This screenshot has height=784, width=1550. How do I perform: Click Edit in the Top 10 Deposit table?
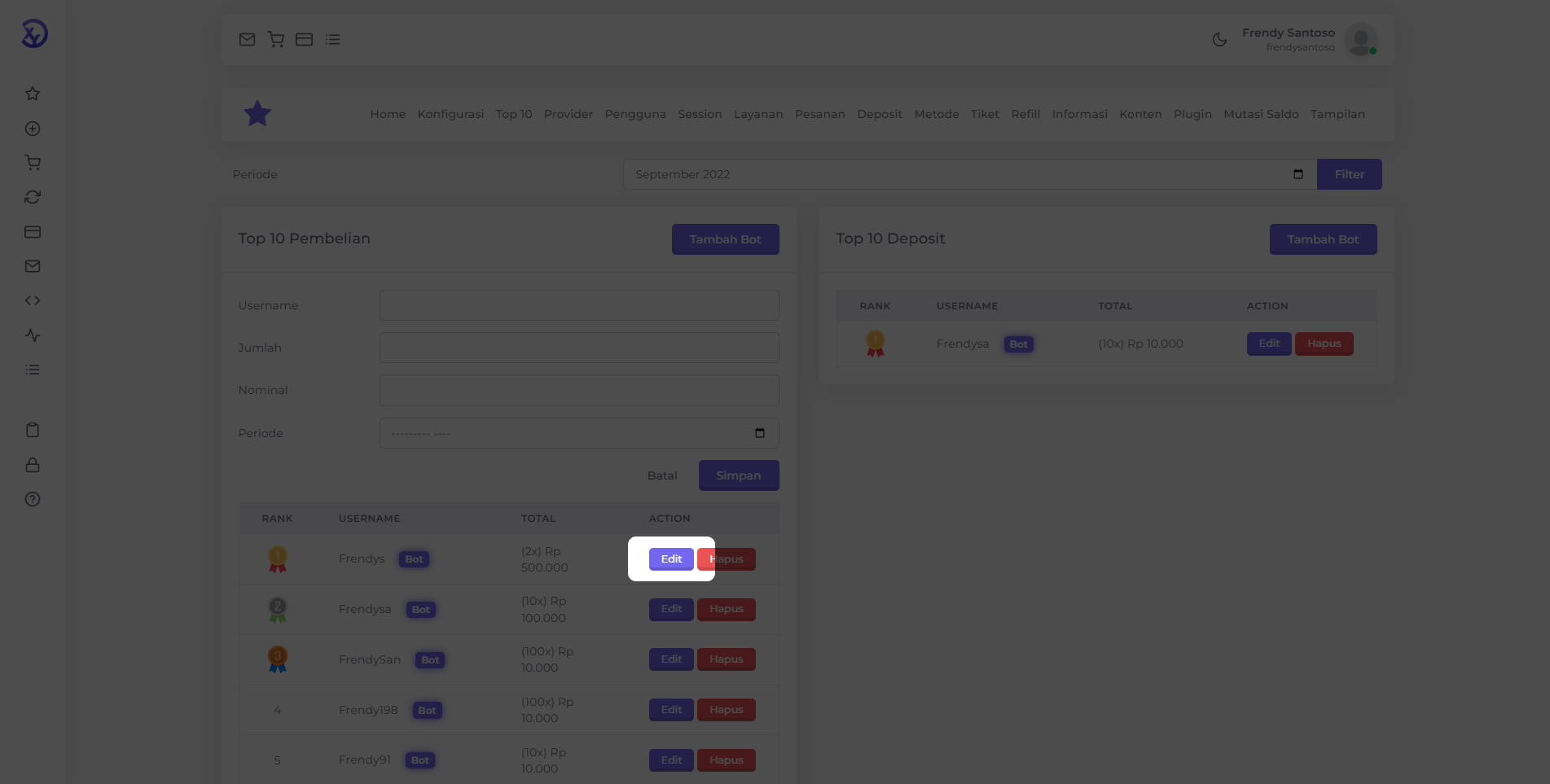coord(1269,344)
